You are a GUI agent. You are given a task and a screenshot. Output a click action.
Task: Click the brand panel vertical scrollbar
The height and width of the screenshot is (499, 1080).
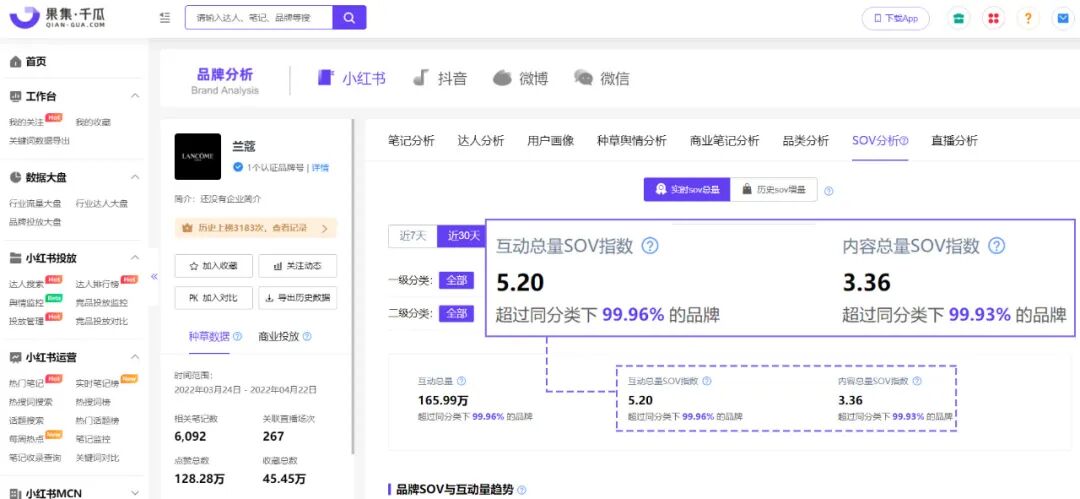coord(353,286)
